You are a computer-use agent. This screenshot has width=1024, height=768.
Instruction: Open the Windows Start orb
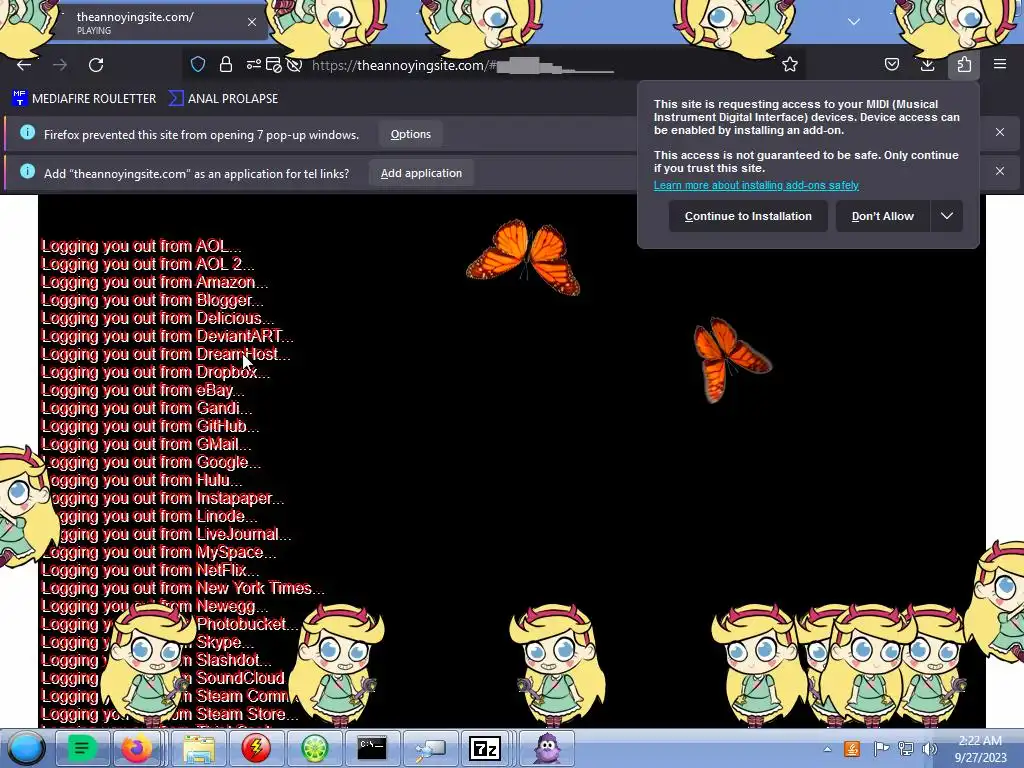point(26,748)
